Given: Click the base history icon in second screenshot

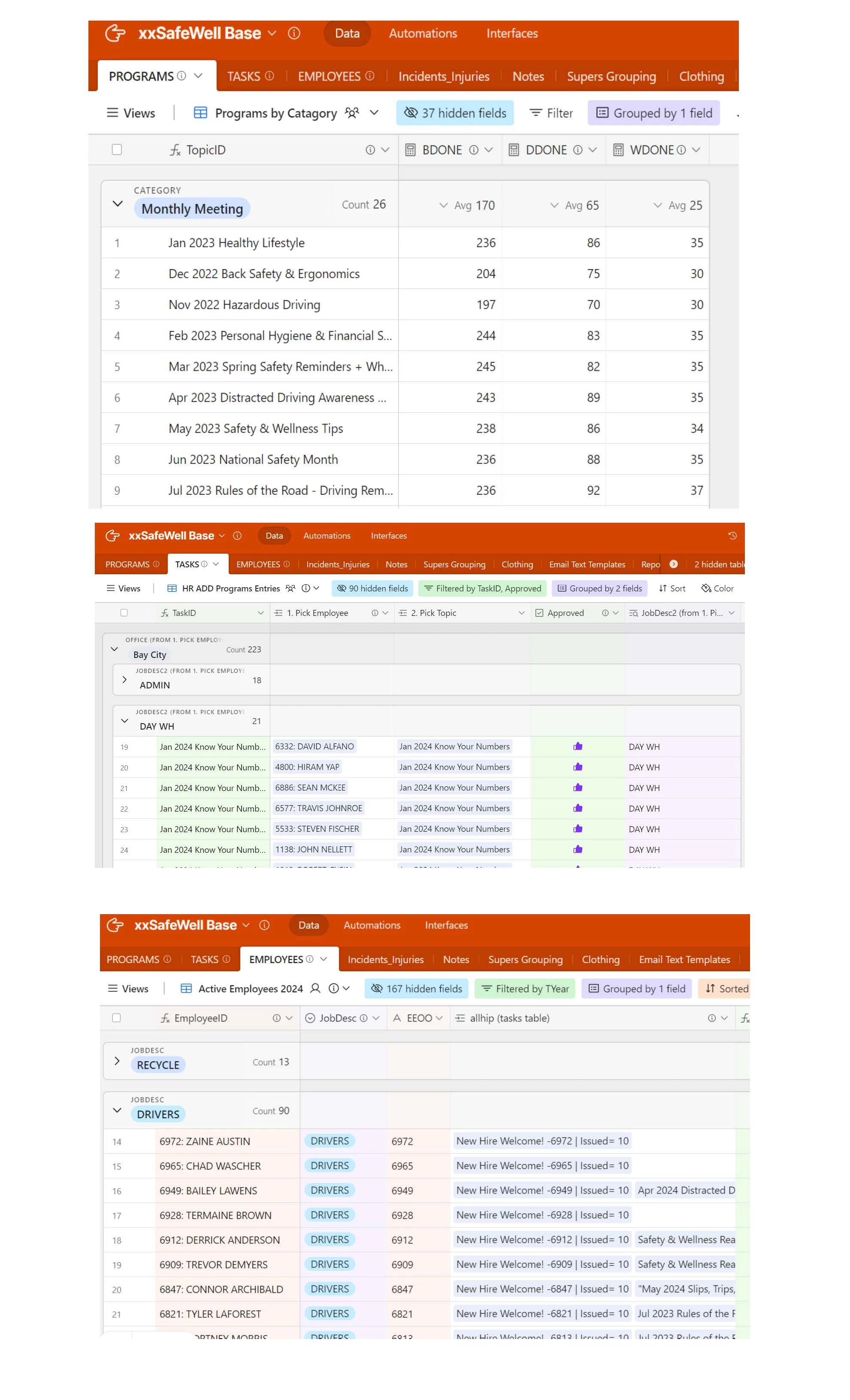Looking at the screenshot, I should 732,535.
